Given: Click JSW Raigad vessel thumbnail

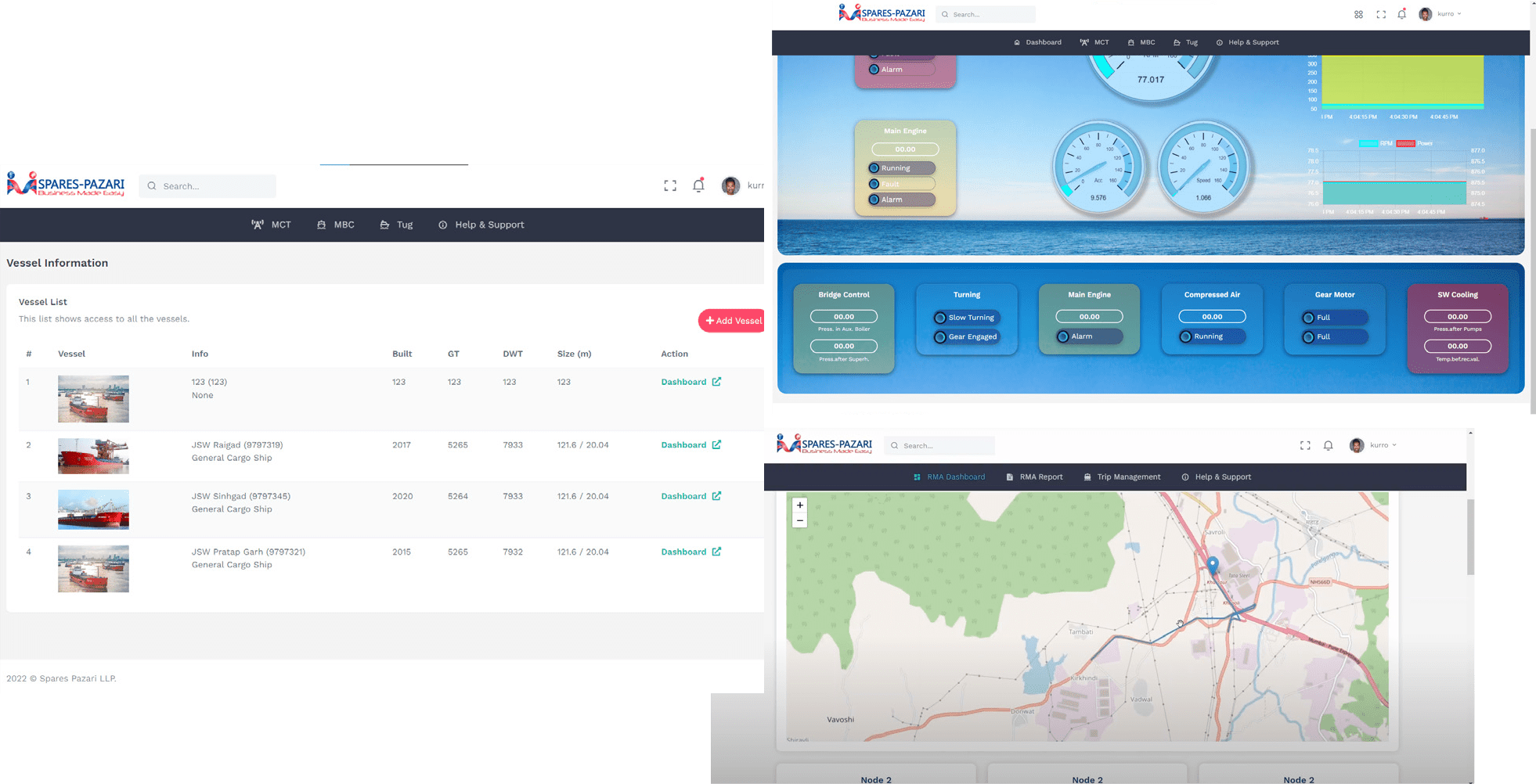Looking at the screenshot, I should [93, 456].
